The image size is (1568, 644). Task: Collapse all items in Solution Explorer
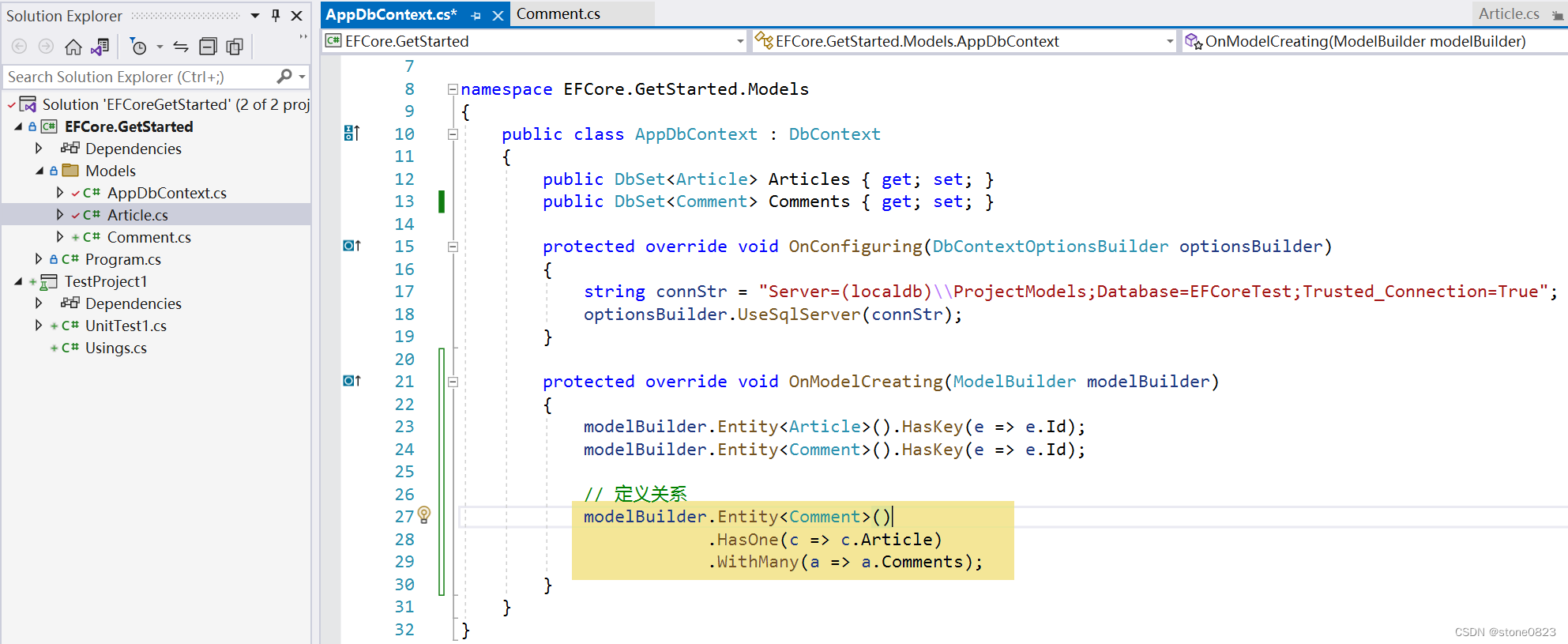[x=208, y=47]
